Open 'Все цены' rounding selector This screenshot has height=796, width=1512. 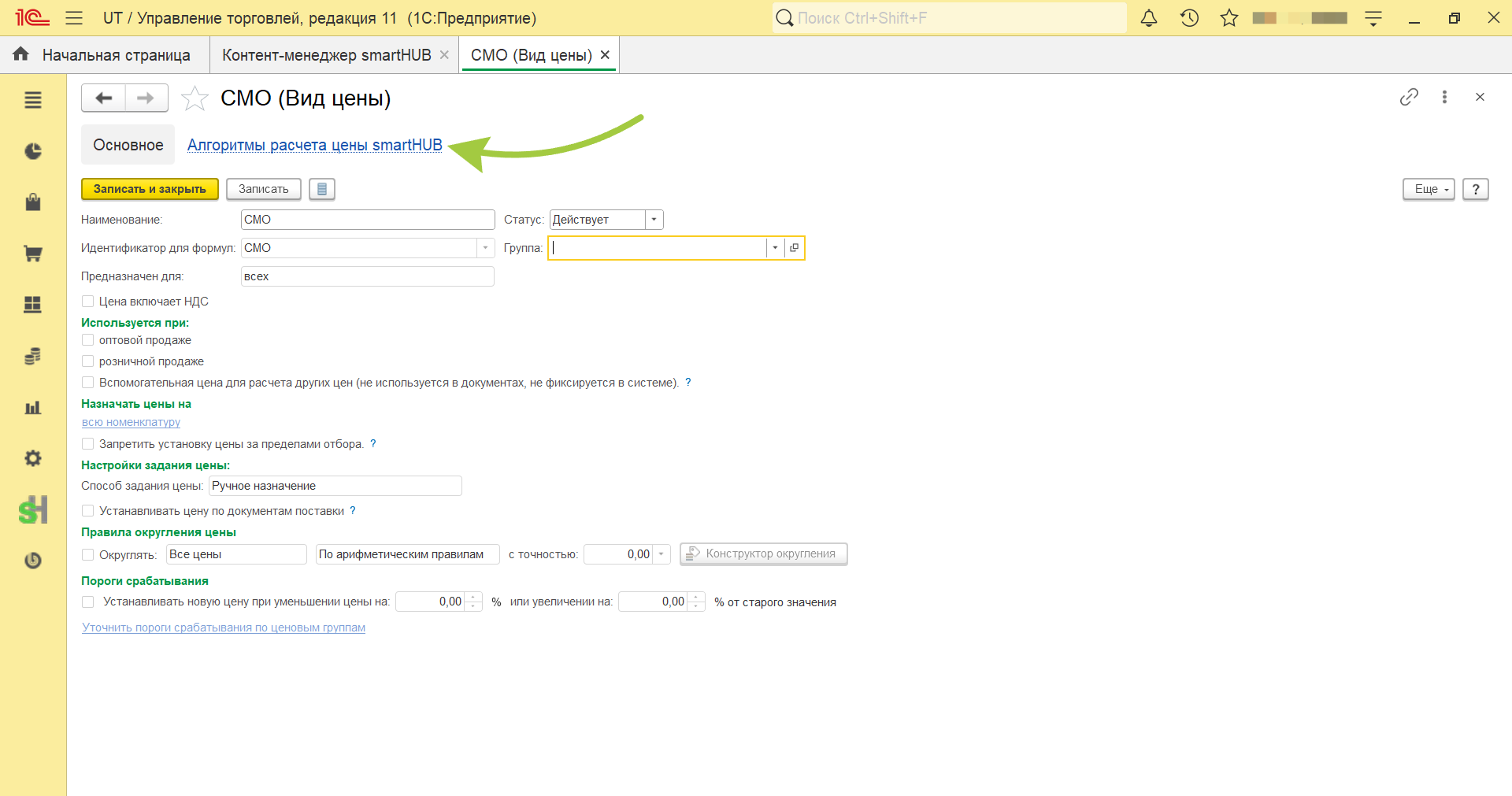point(236,554)
